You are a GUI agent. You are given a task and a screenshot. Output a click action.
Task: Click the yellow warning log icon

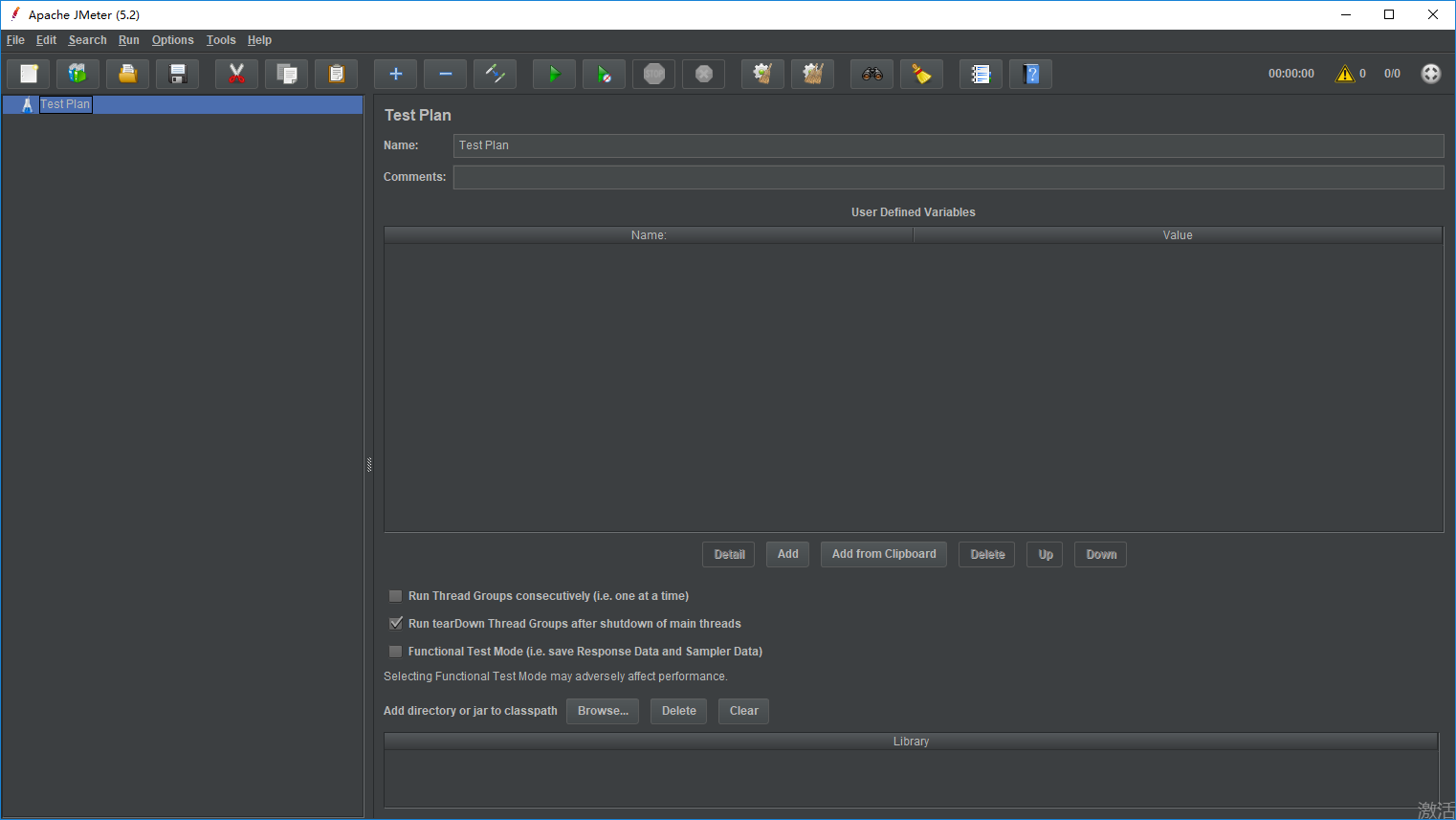[1345, 74]
